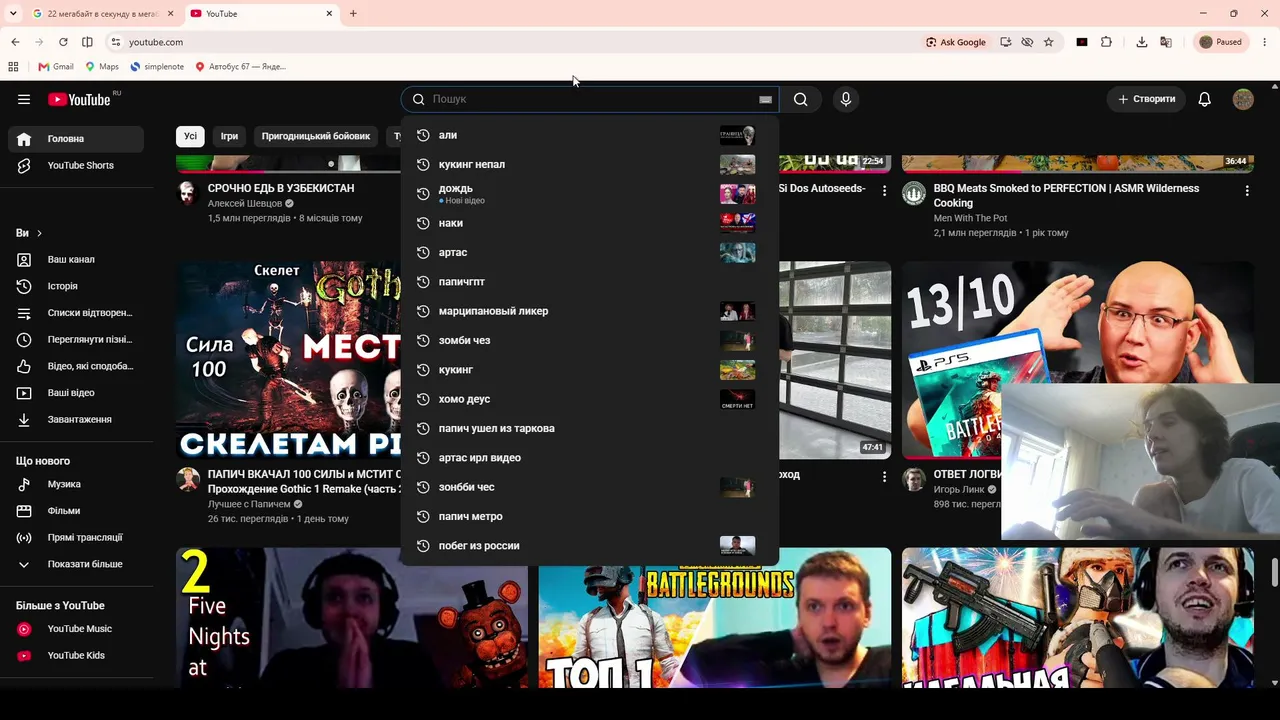This screenshot has height=720, width=1280.
Task: Open Chrome three-dot menu
Action: [1265, 42]
